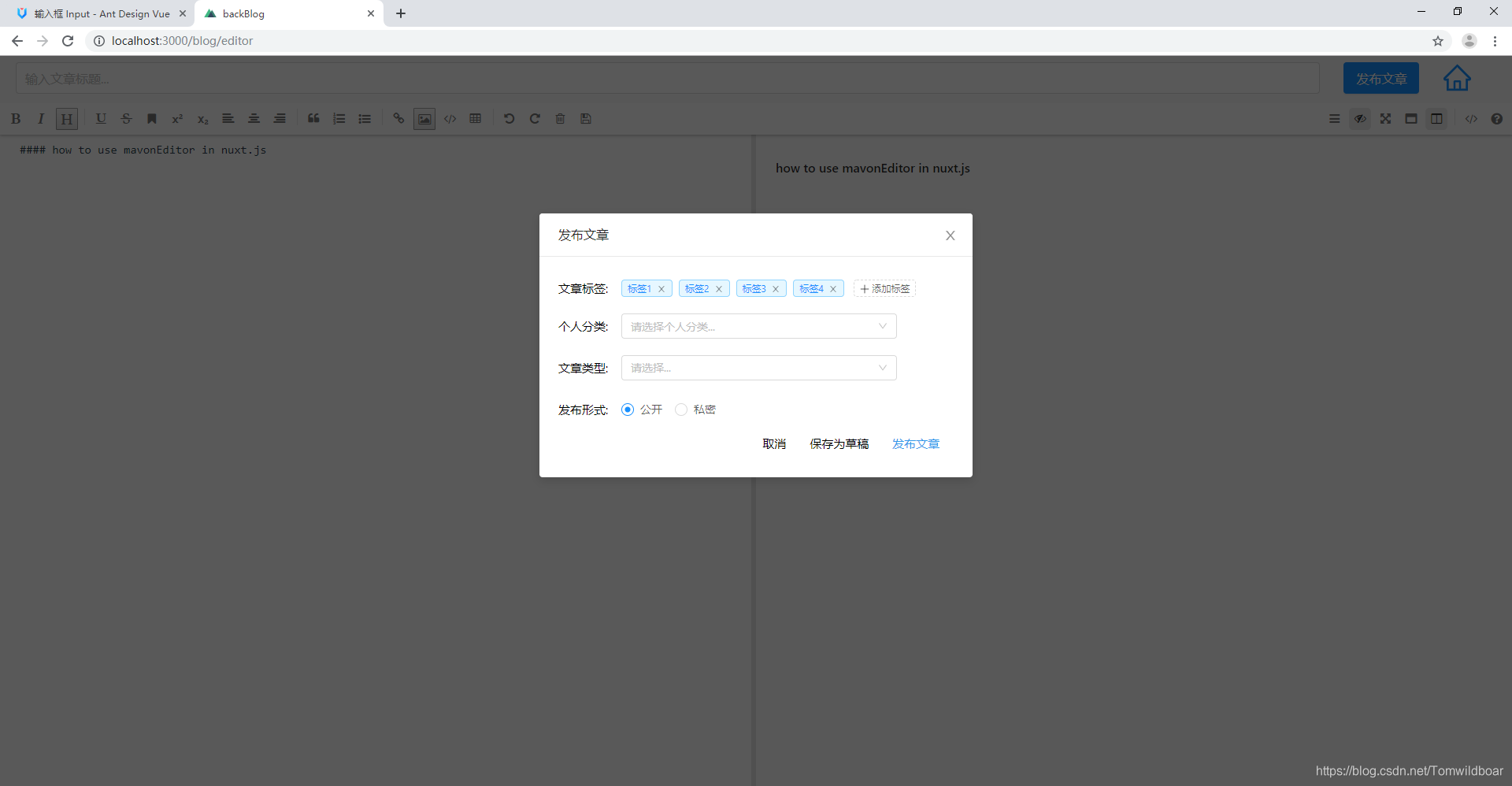The image size is (1512, 786).
Task: Insert code block icon in left toolbar
Action: click(450, 119)
